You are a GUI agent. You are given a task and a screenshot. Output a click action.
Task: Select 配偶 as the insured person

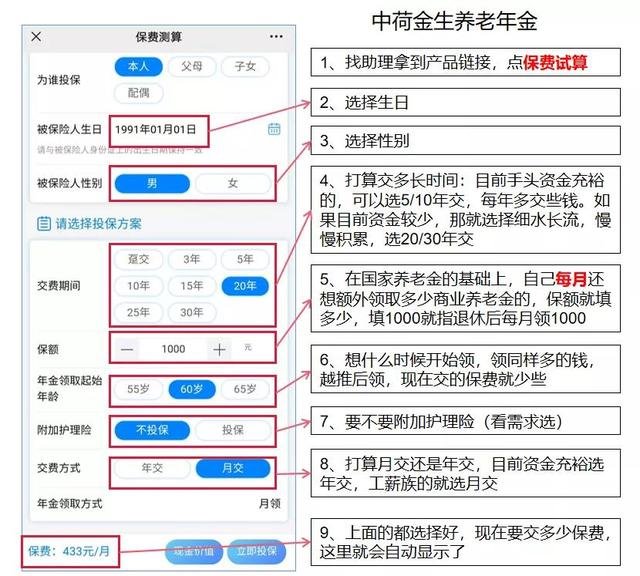(x=138, y=93)
